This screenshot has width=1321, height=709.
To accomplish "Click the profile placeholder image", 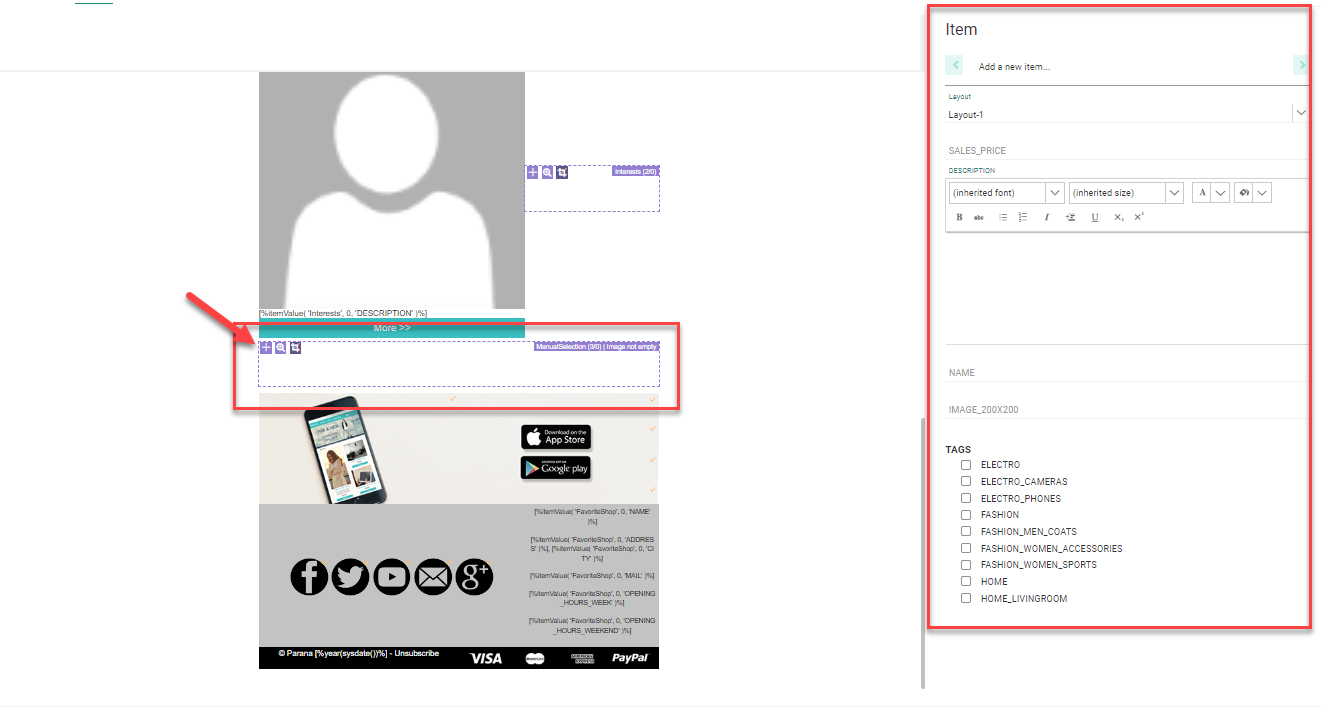I will (392, 190).
